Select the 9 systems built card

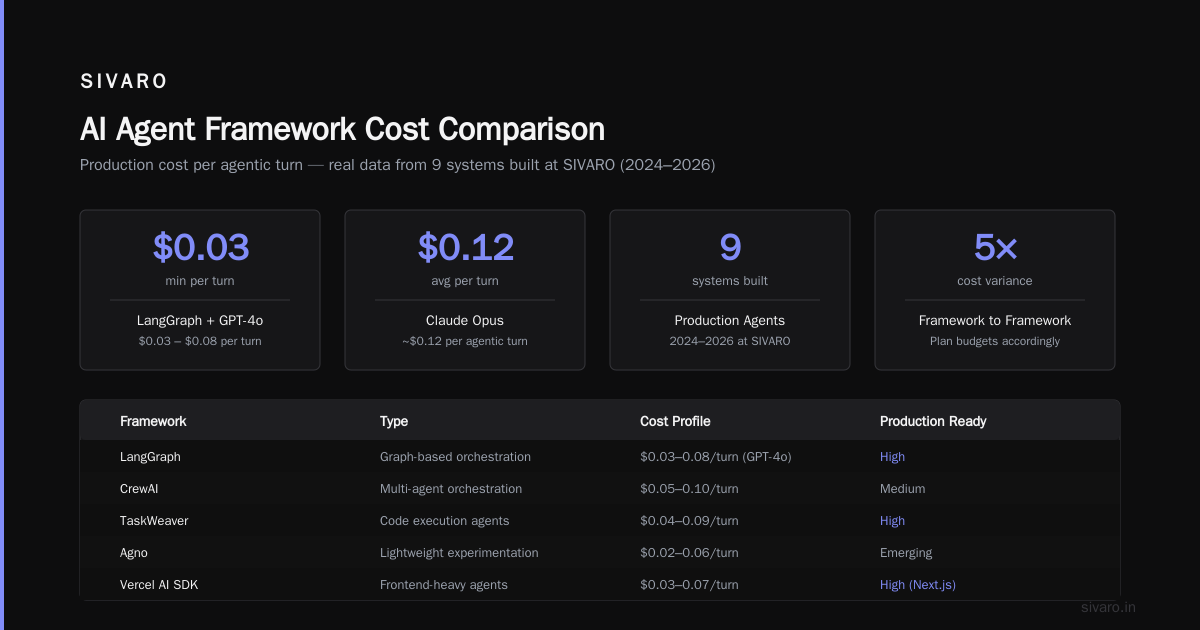[730, 290]
